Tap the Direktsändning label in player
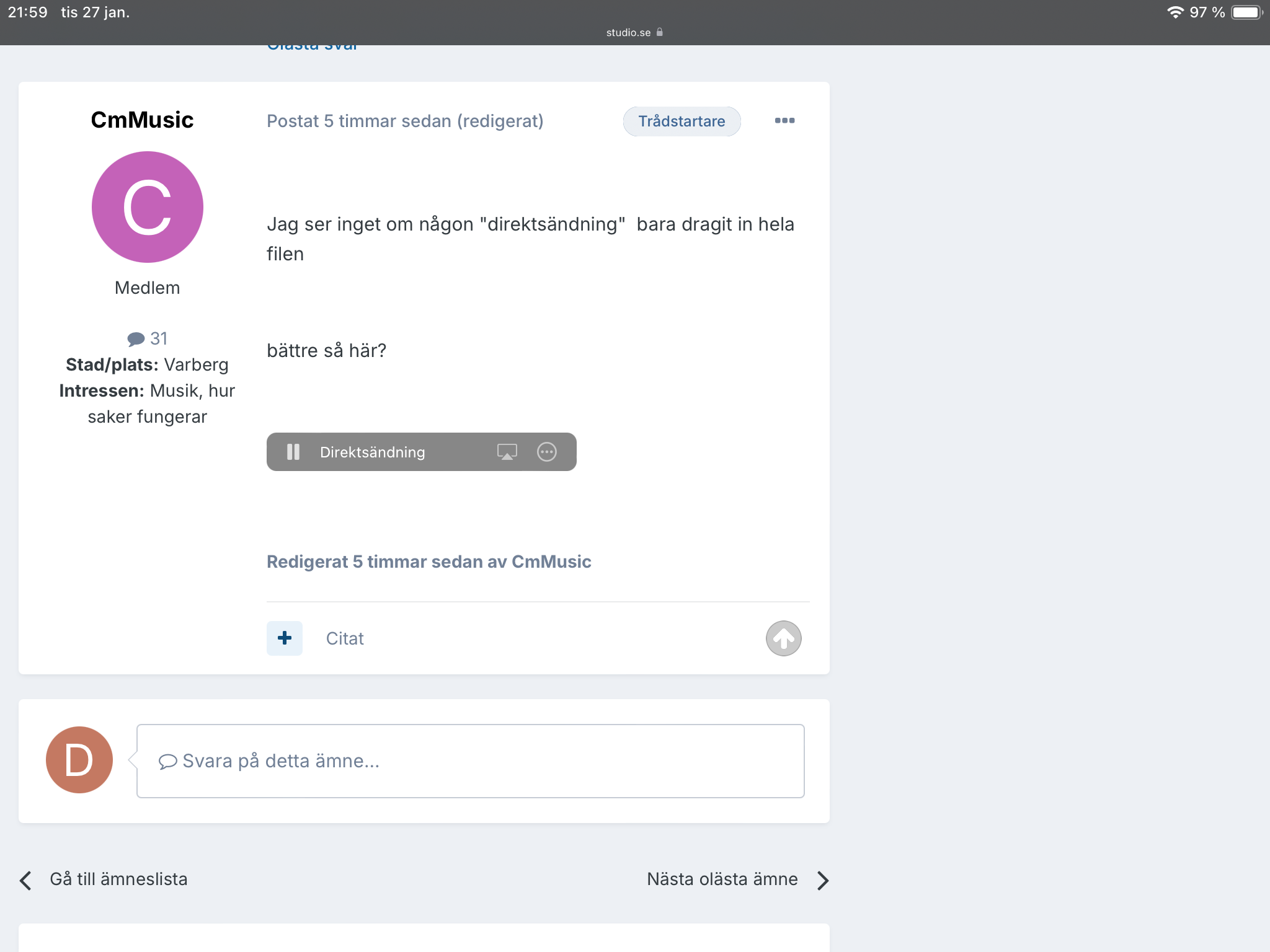 373,452
